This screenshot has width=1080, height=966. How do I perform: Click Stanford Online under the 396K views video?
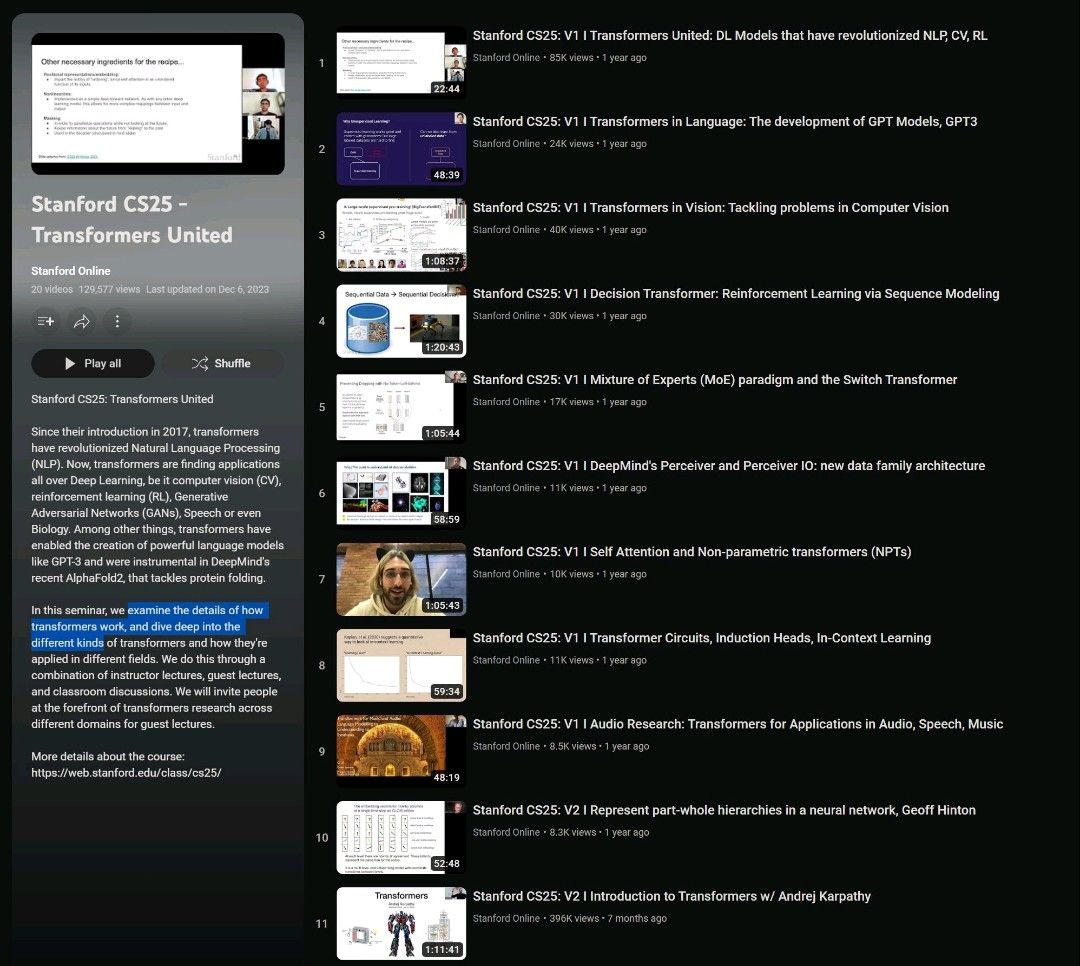coord(506,918)
